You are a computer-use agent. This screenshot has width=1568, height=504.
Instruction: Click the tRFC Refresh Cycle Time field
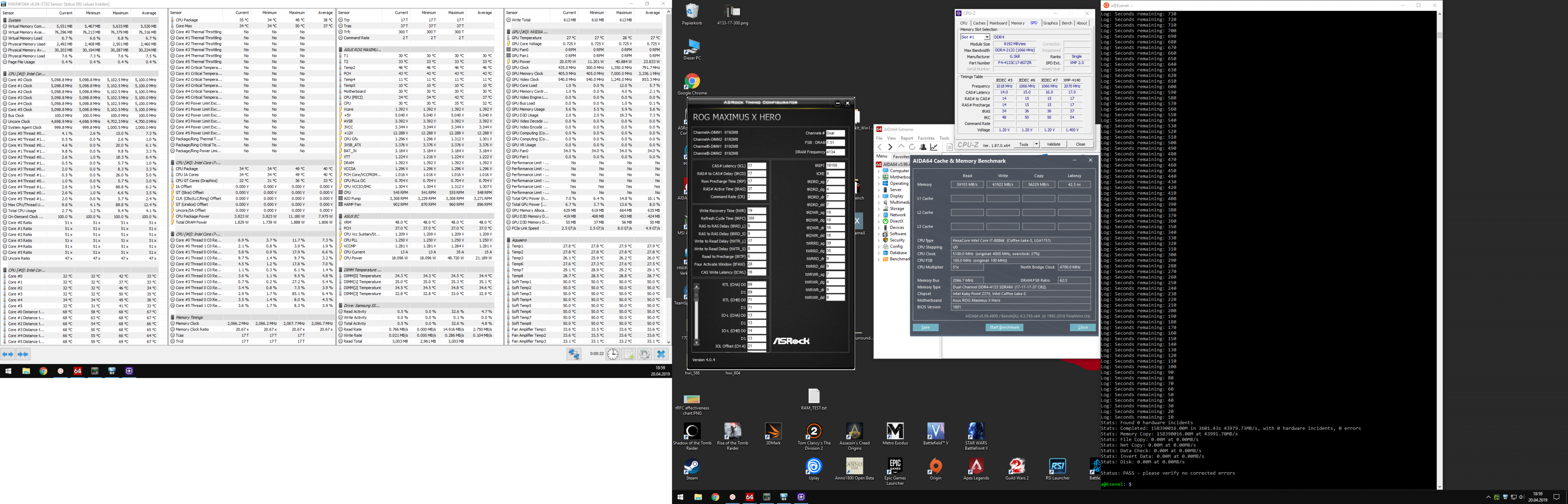[x=756, y=218]
